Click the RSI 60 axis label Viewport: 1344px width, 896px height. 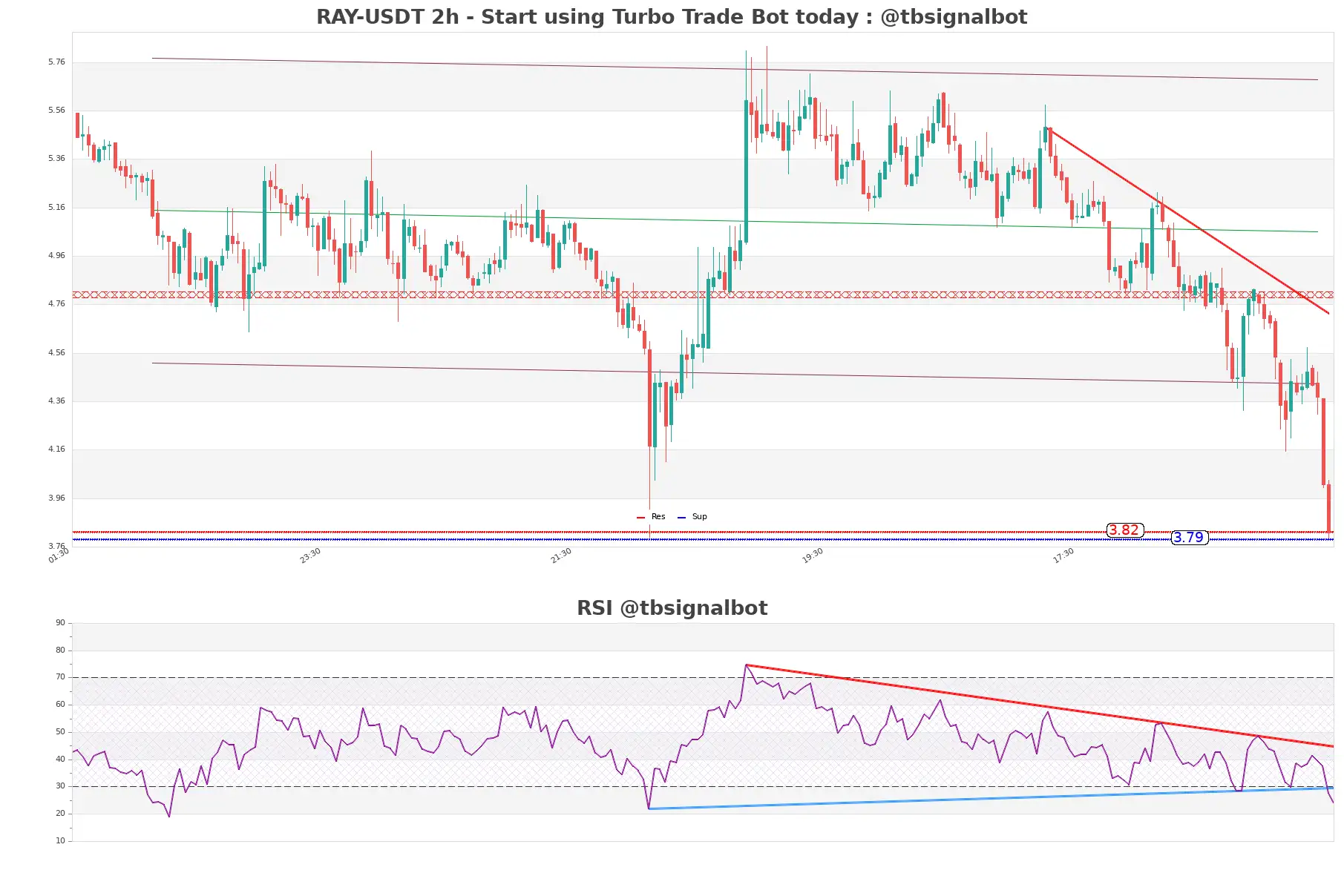[60, 704]
